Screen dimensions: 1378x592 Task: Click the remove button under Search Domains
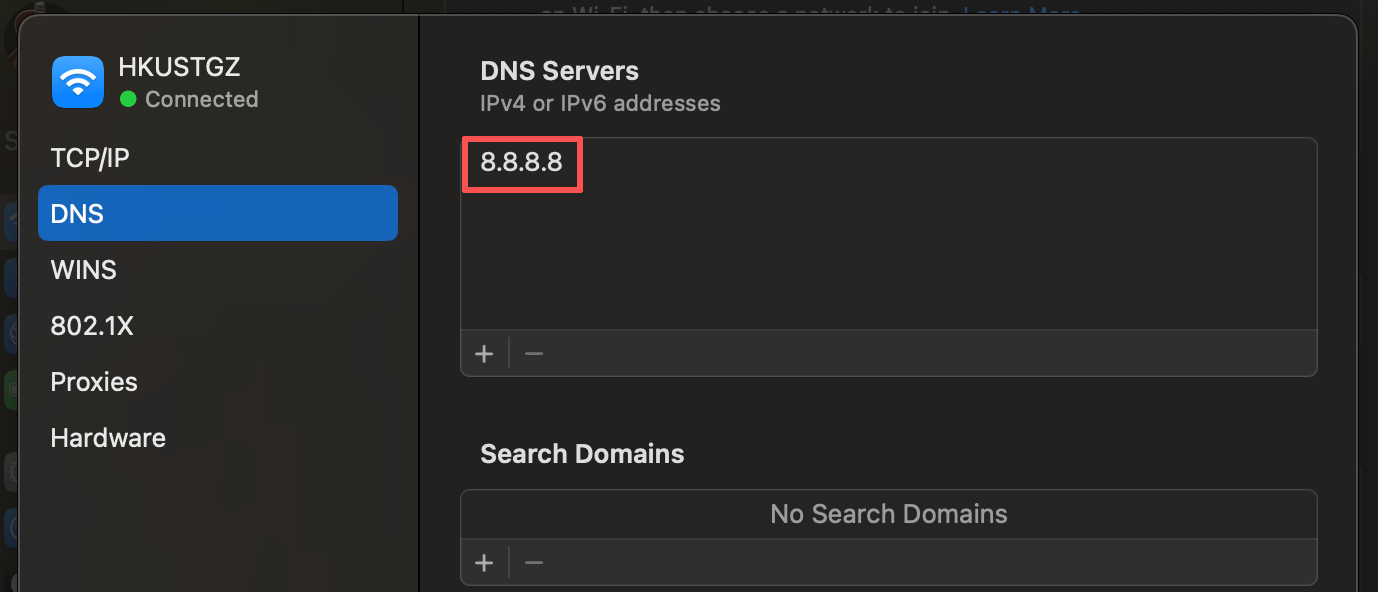[533, 562]
